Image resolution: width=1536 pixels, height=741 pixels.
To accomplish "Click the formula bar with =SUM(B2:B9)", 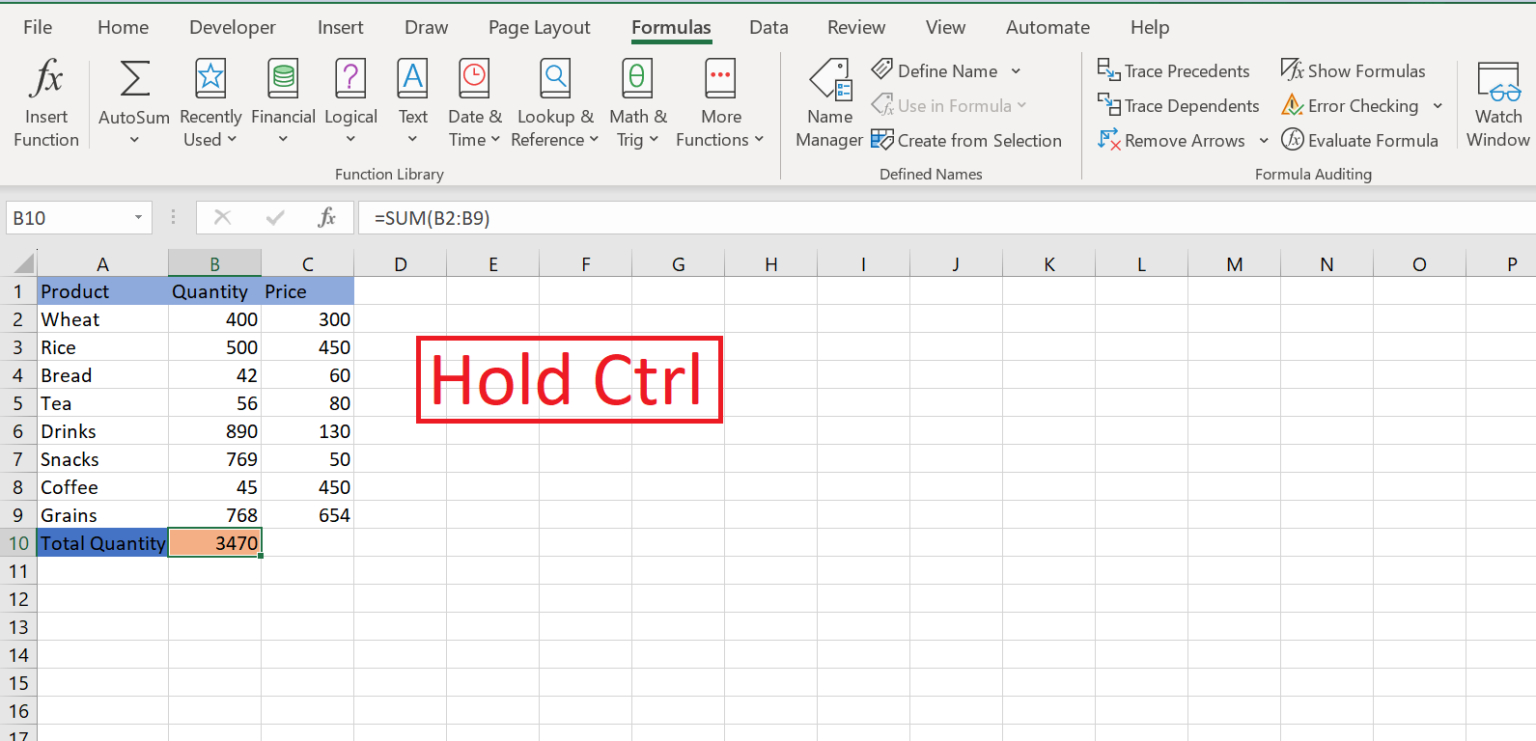I will (946, 218).
